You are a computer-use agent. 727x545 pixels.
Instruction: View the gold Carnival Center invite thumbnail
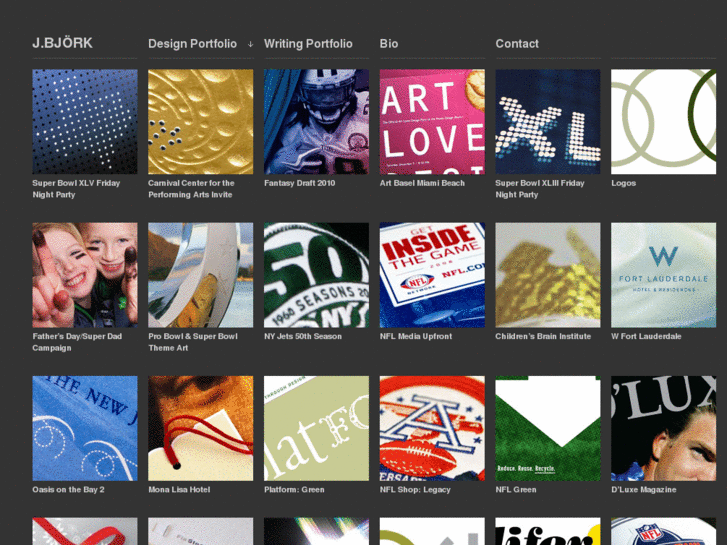pyautogui.click(x=201, y=122)
